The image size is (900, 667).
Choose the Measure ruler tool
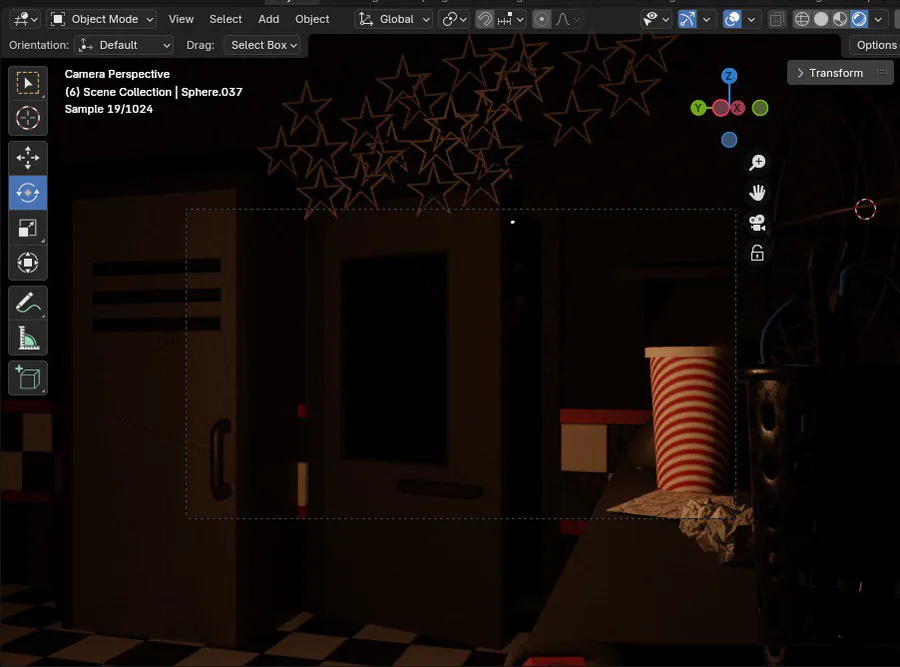tap(28, 338)
